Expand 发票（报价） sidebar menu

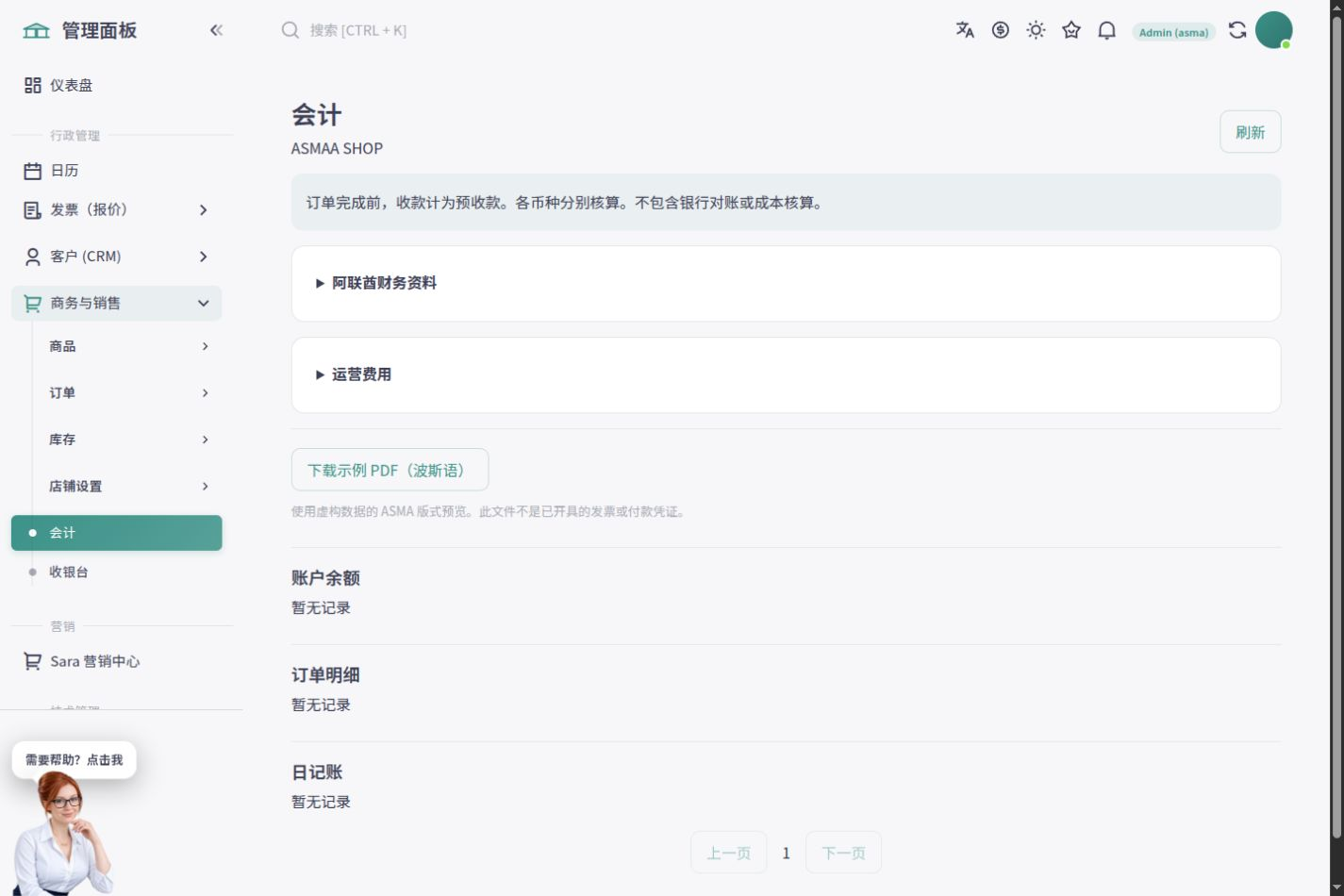click(117, 209)
